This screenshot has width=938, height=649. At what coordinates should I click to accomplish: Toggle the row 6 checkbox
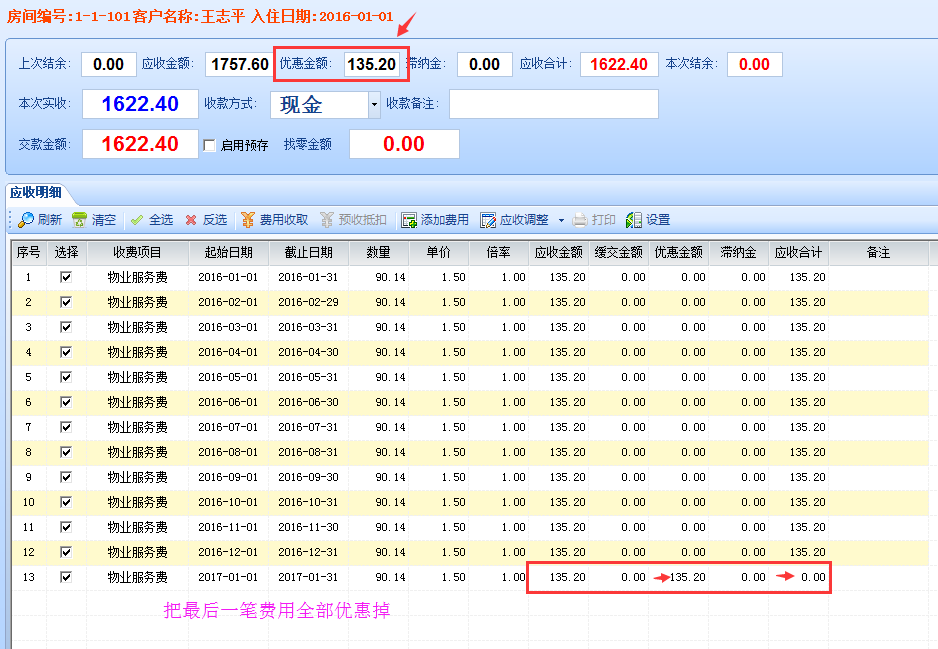click(x=66, y=402)
